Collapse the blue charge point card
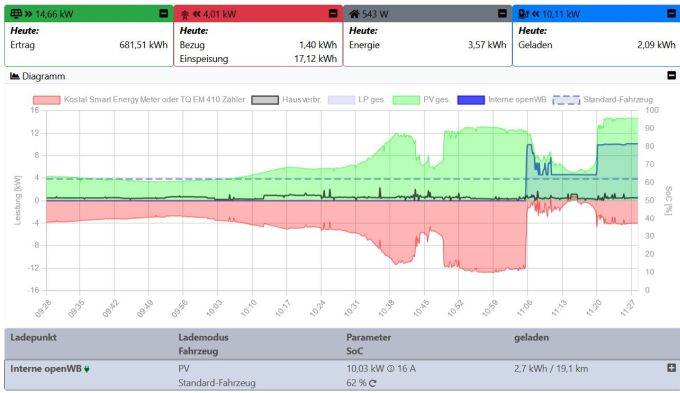The width and height of the screenshot is (680, 393). [671, 13]
